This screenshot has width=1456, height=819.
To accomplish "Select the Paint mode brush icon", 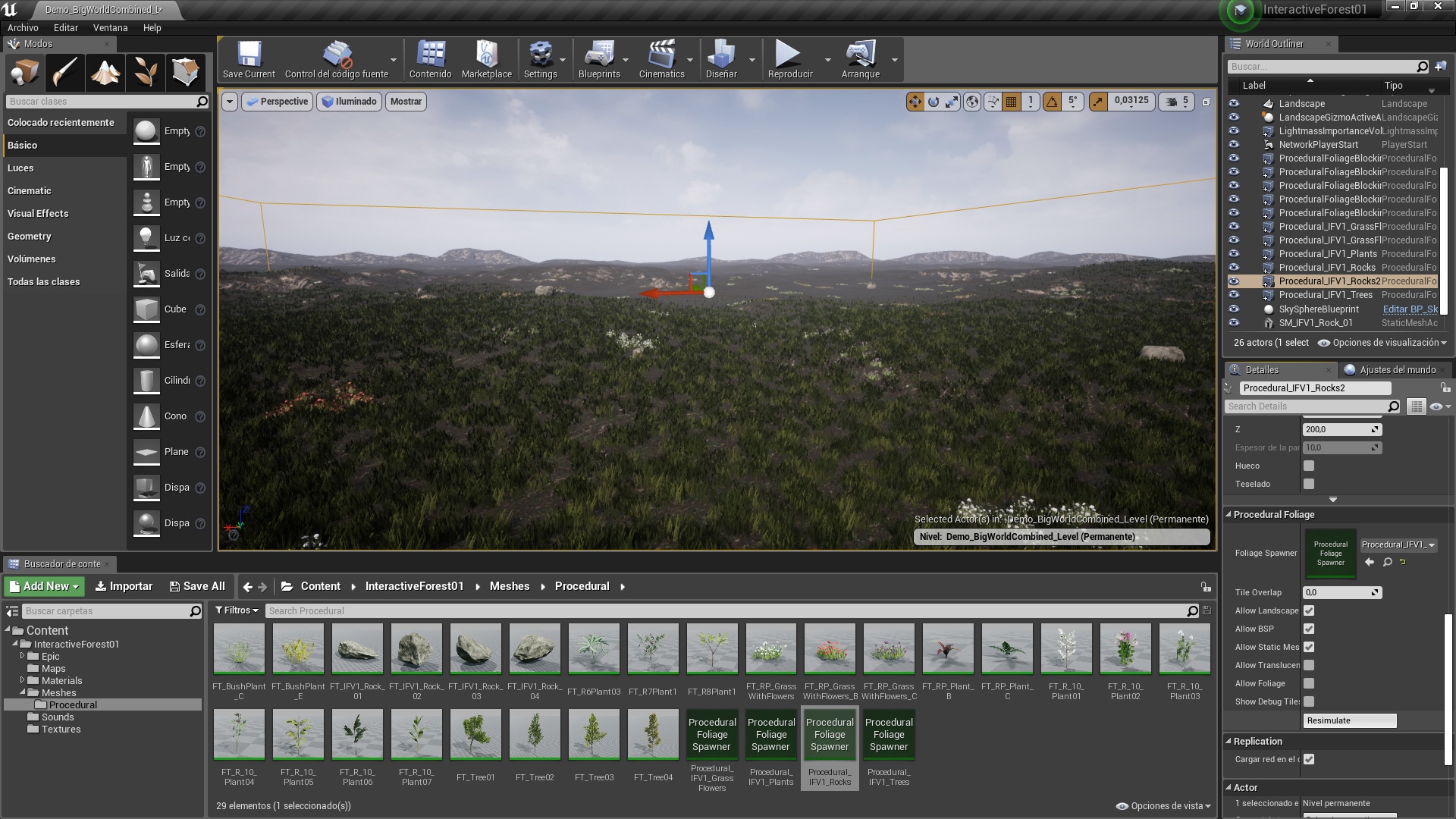I will [64, 73].
